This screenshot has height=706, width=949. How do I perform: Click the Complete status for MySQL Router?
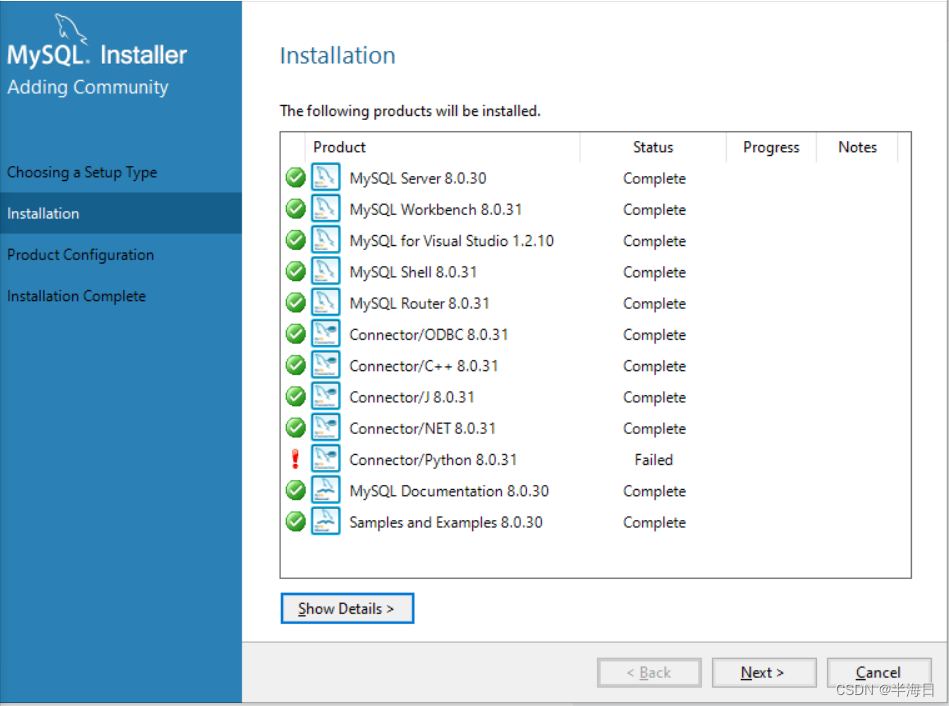pos(654,303)
